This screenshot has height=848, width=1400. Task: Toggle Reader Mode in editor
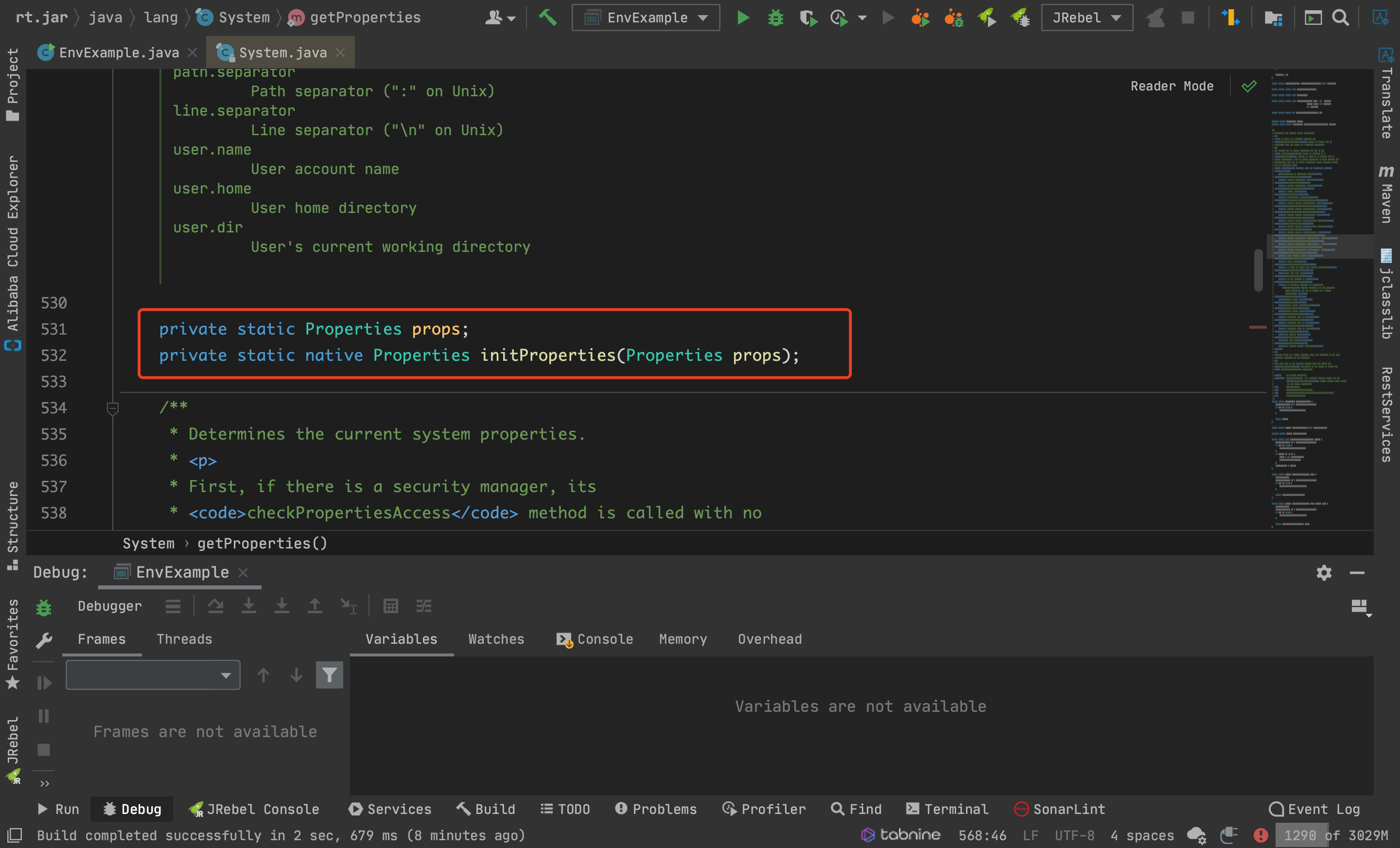tap(1172, 86)
